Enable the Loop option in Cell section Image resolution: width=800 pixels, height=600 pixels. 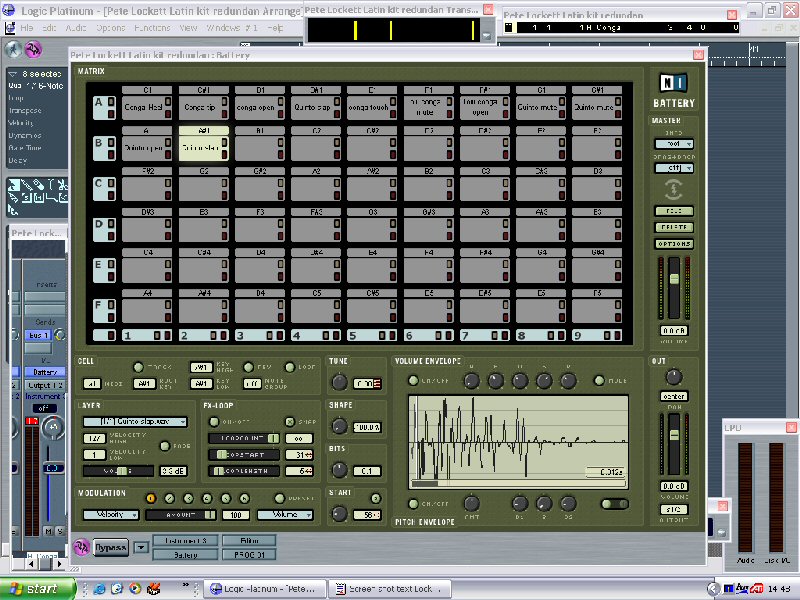click(291, 368)
